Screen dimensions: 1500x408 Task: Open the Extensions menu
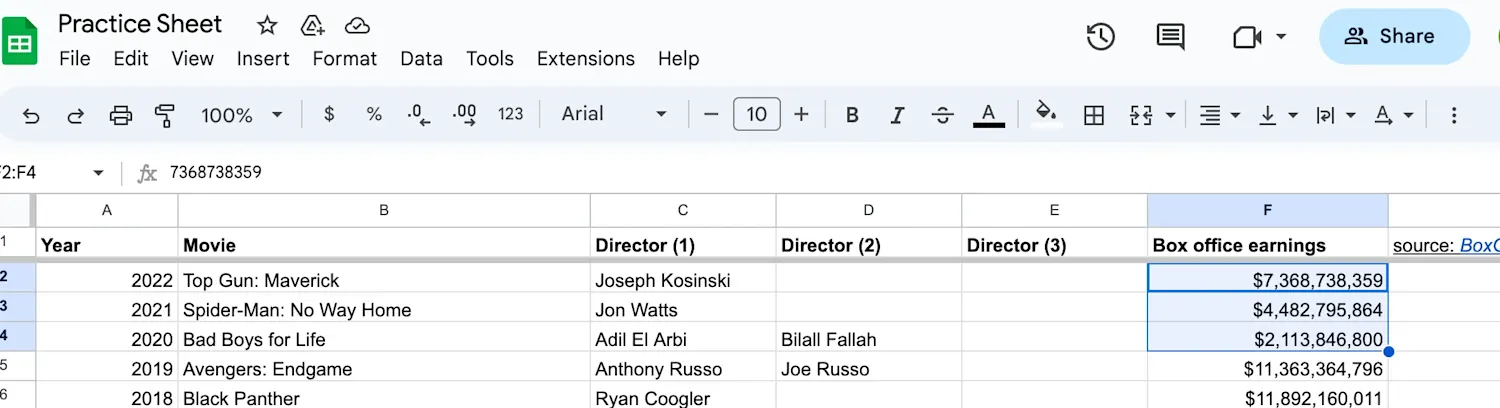(x=586, y=59)
